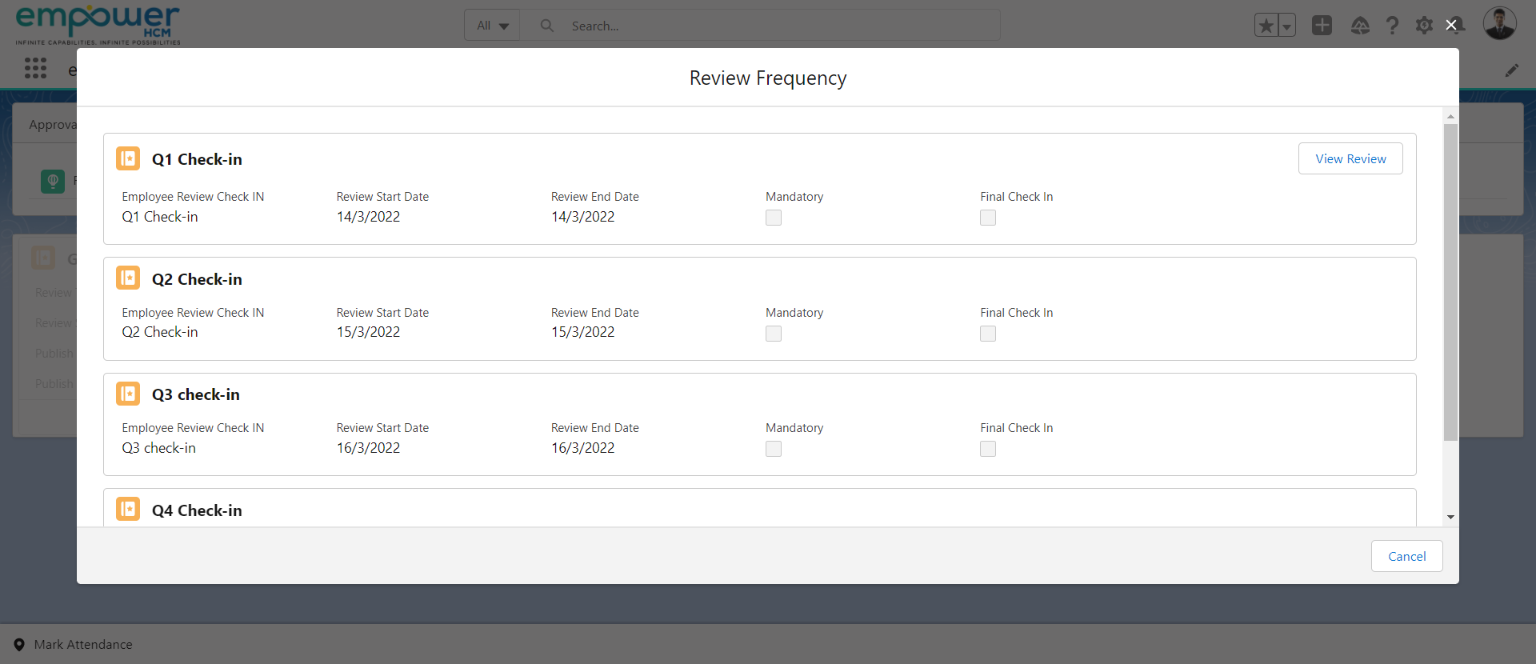
Task: Enable Mandatory for Q3 check-in
Action: point(773,448)
